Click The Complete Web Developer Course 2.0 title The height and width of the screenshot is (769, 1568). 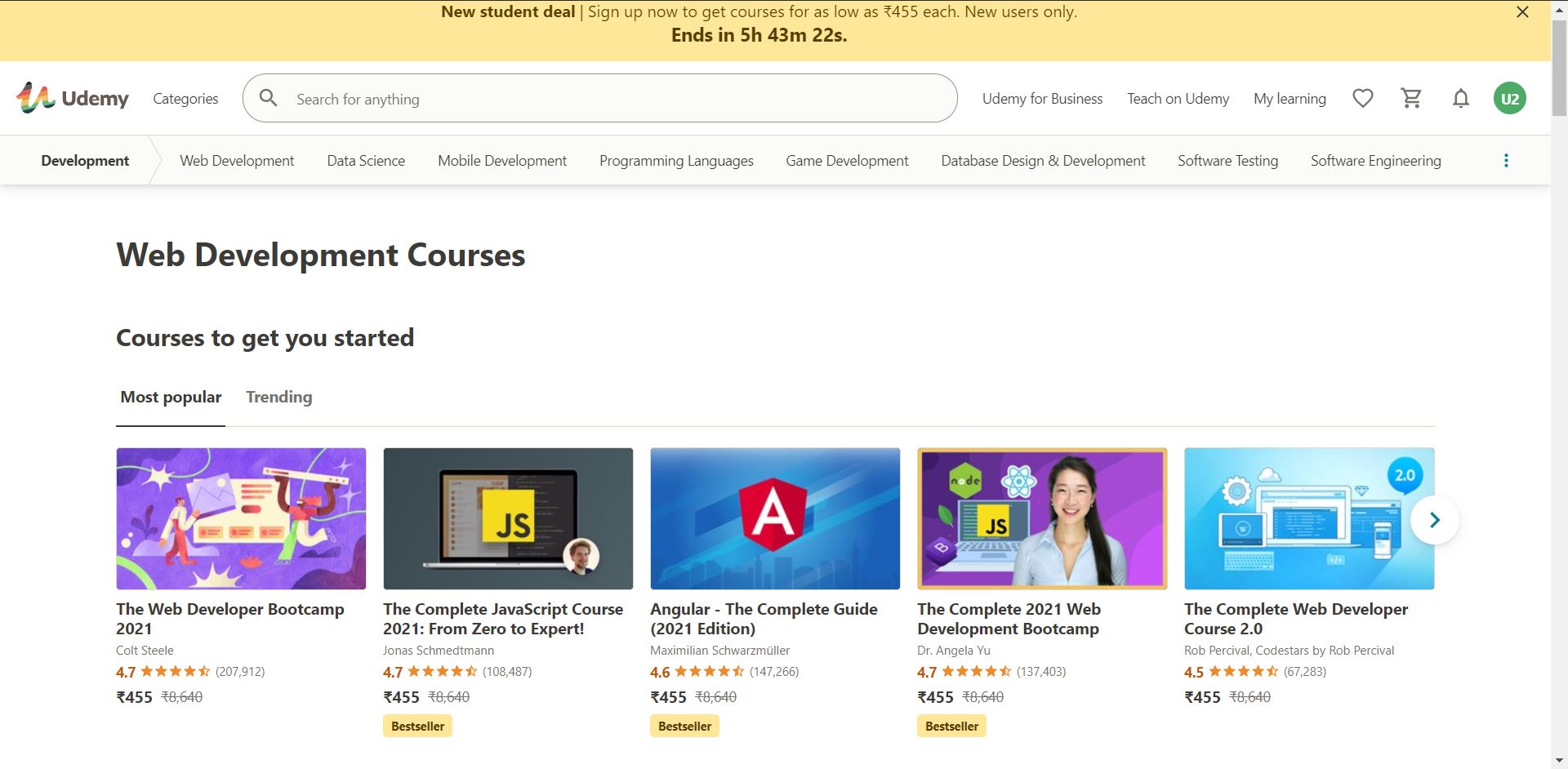point(1296,619)
